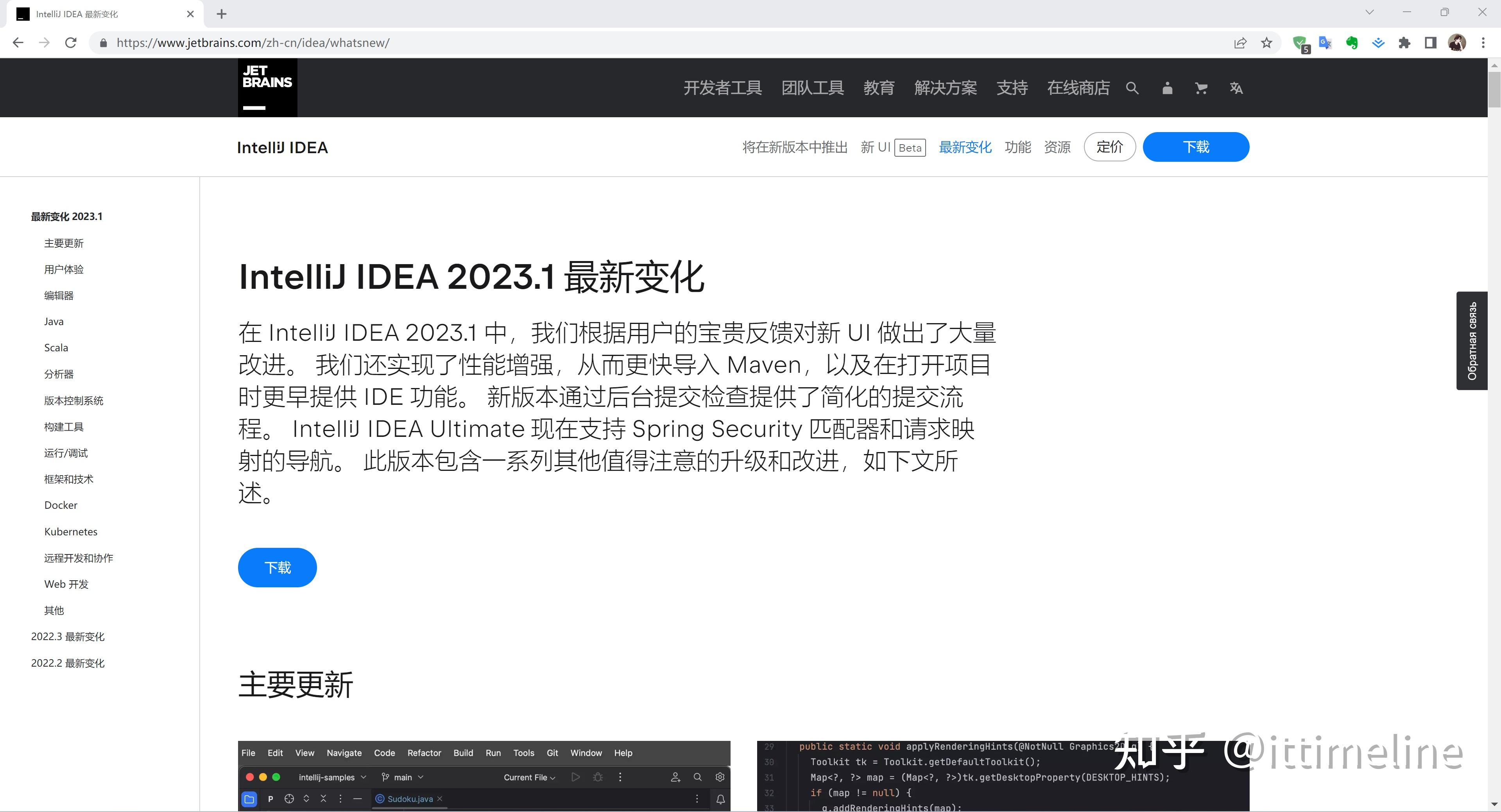Click the Evernote extension icon
Image resolution: width=1501 pixels, height=812 pixels.
click(x=1352, y=43)
